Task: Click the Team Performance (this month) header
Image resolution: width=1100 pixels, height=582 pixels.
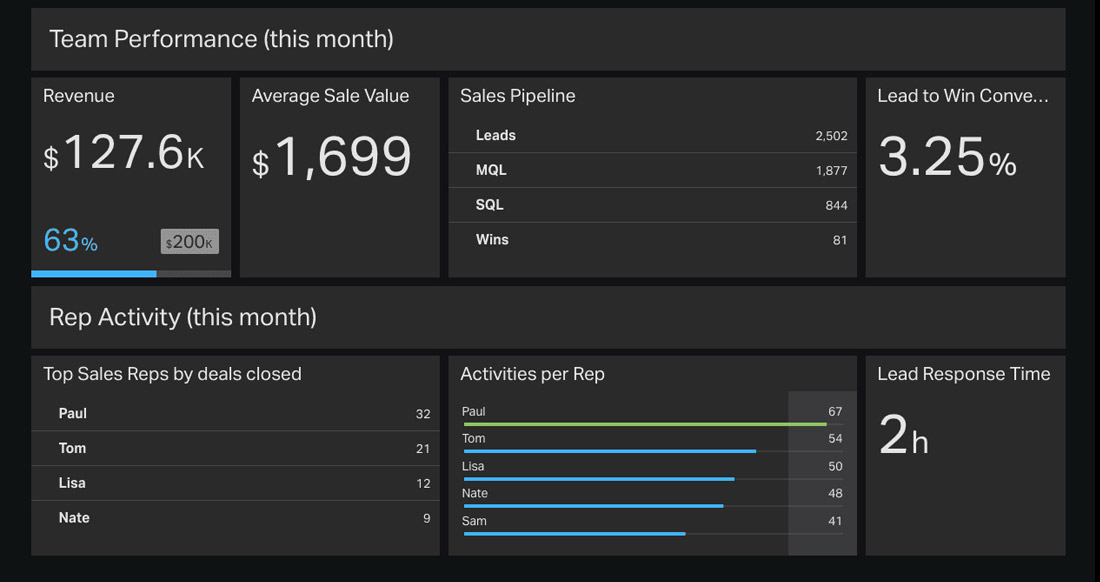Action: (221, 39)
